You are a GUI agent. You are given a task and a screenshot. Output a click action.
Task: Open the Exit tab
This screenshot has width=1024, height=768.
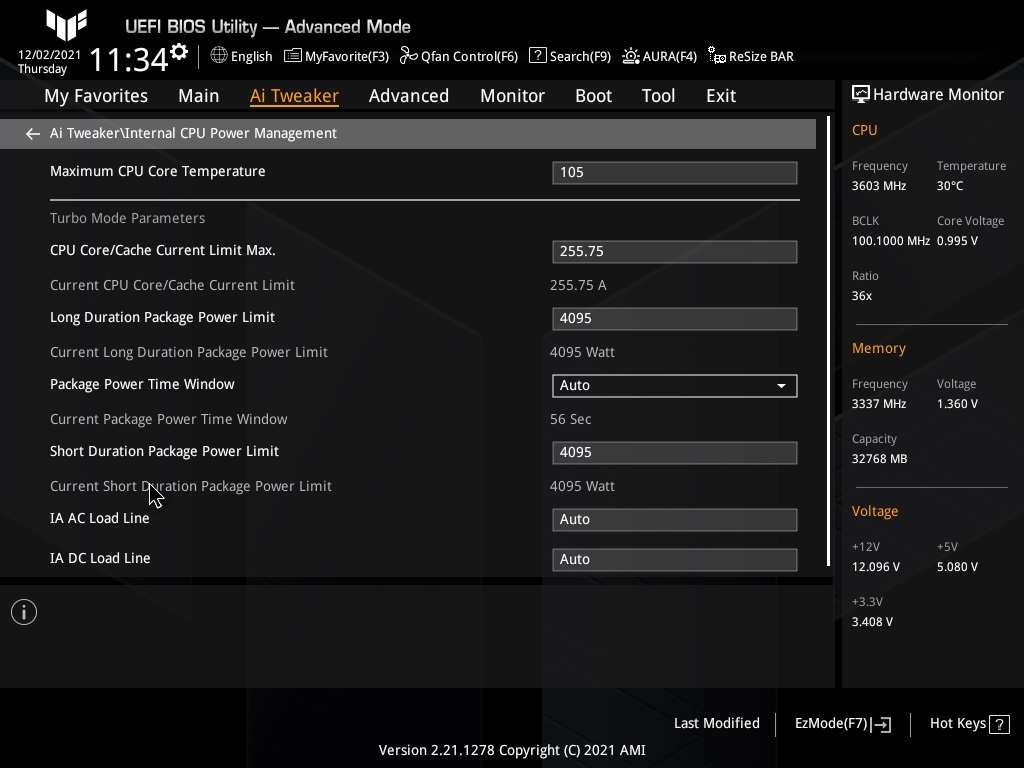coord(721,95)
